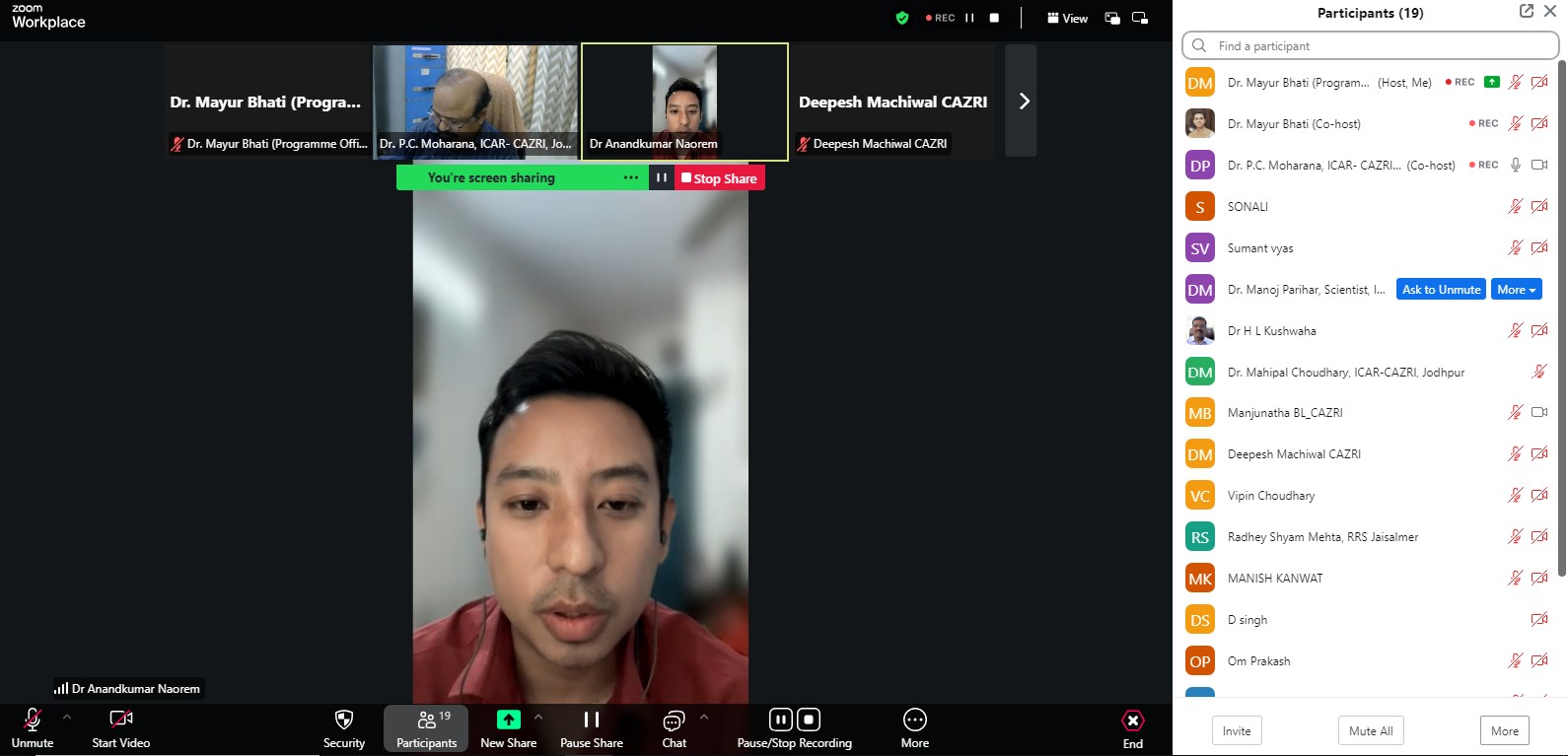Toggle microphone for Dr. P.C. Moharana
Image resolution: width=1568 pixels, height=756 pixels.
tap(1516, 165)
